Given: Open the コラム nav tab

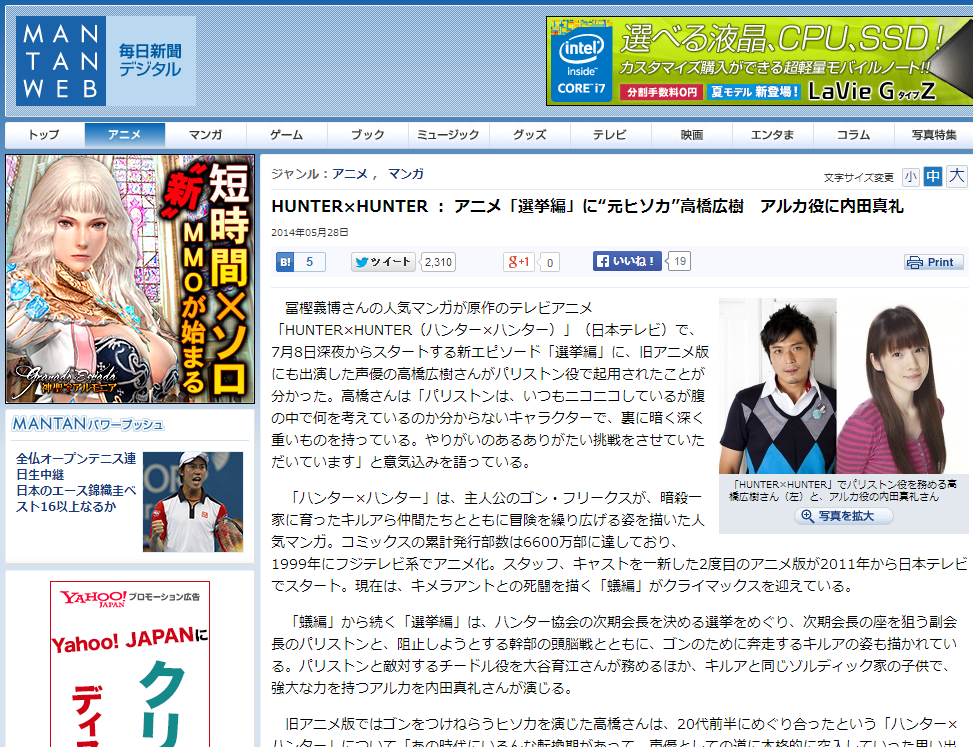Looking at the screenshot, I should 854,135.
